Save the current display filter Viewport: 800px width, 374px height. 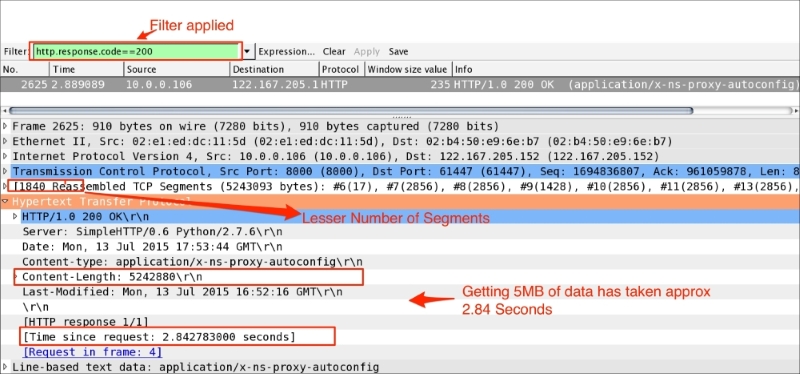(x=398, y=52)
